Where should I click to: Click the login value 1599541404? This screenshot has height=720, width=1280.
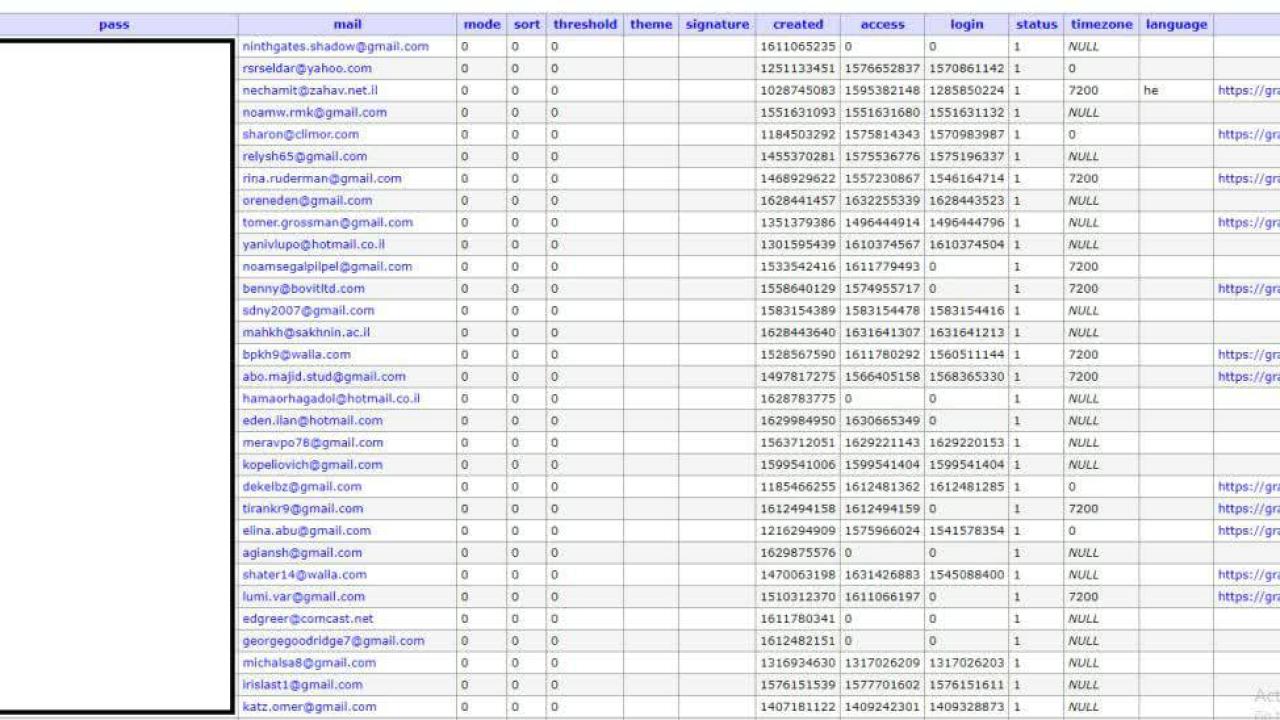966,464
